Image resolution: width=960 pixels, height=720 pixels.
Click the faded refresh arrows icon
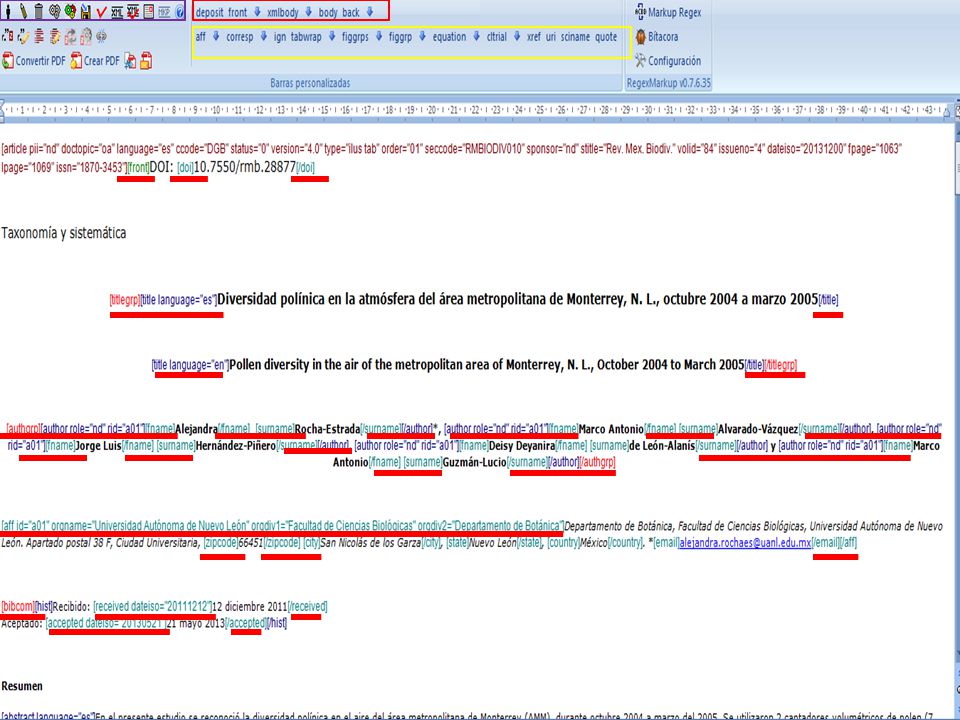click(70, 37)
